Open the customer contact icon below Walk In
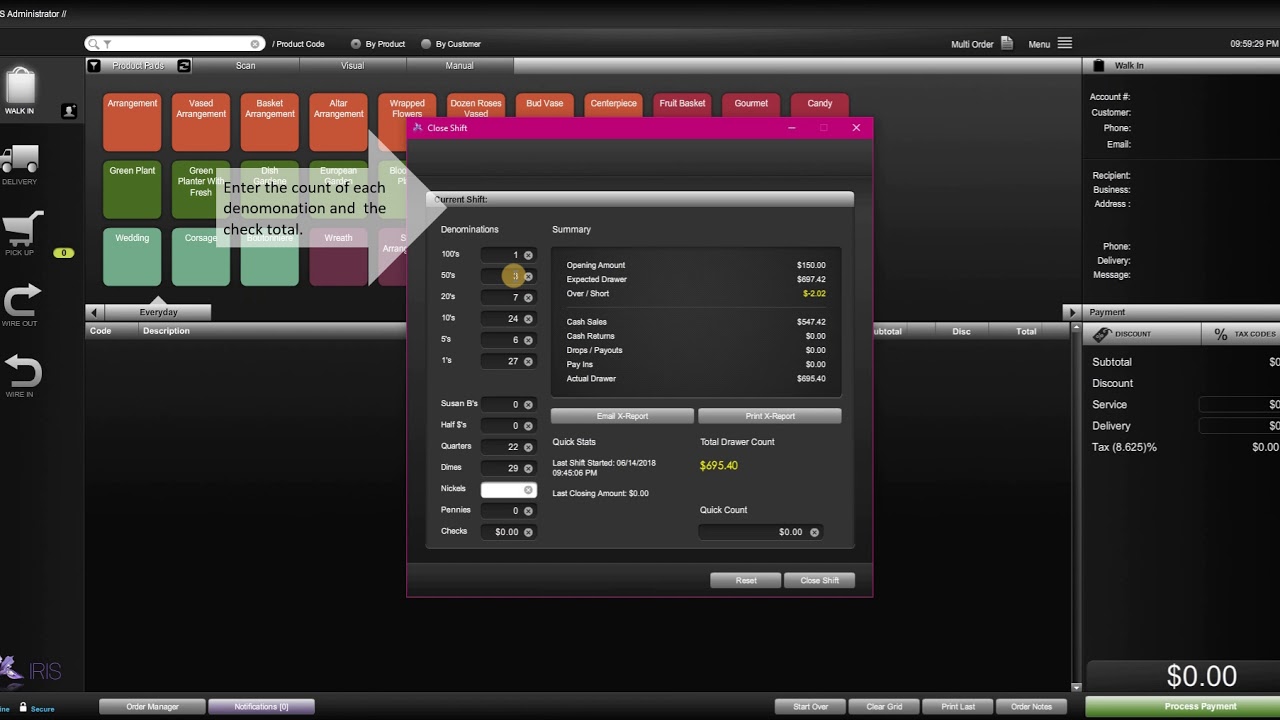The height and width of the screenshot is (720, 1280). [x=69, y=111]
